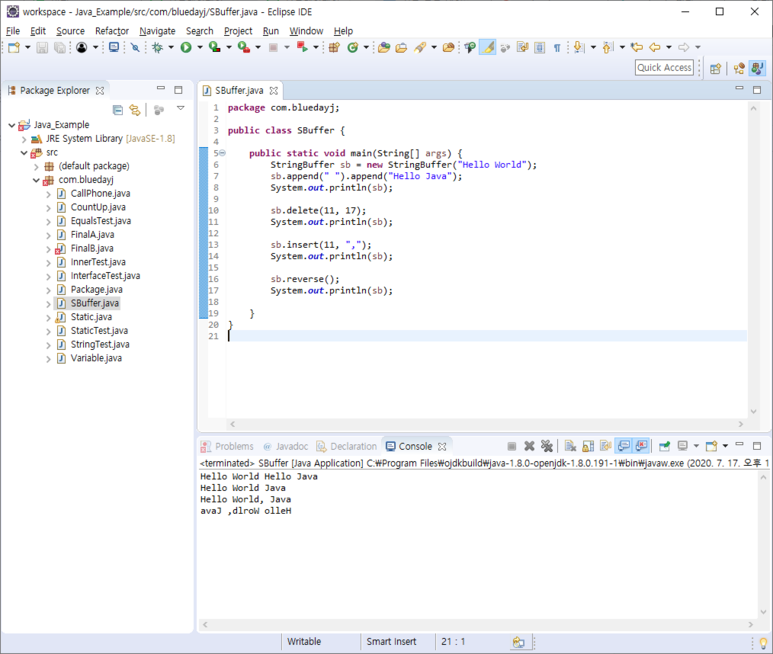Select CallPhone.java in Package Explorer
The image size is (773, 654).
coord(101,194)
